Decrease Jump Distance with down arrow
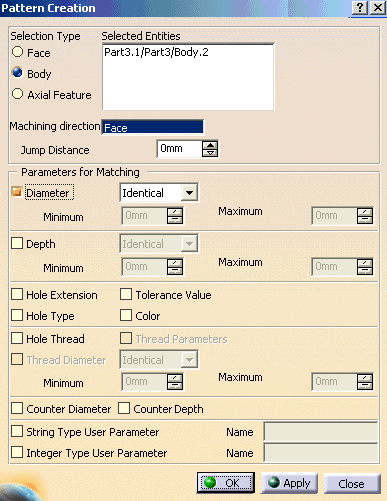 [210, 153]
